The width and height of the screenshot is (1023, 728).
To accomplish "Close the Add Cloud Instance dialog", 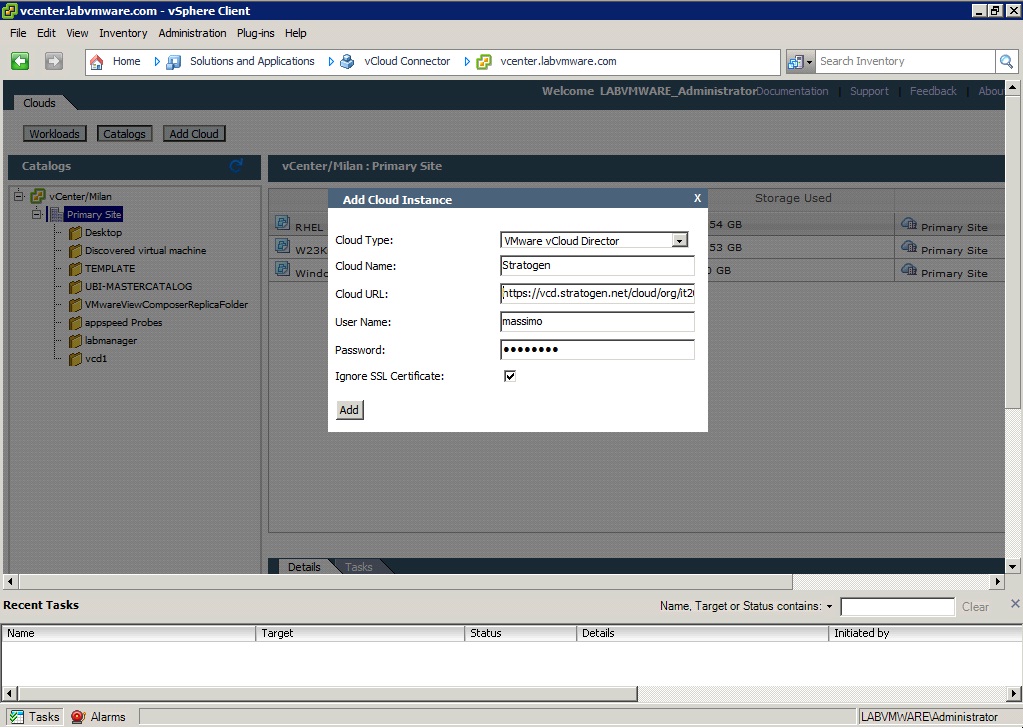I will click(697, 198).
